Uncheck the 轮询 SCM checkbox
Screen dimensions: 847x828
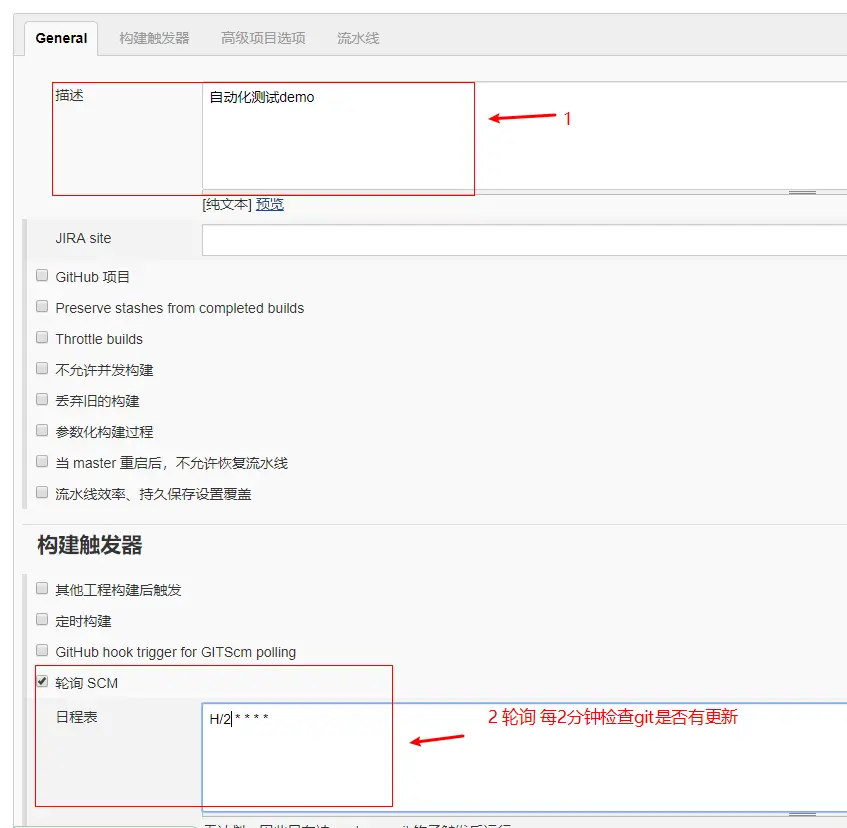[42, 681]
